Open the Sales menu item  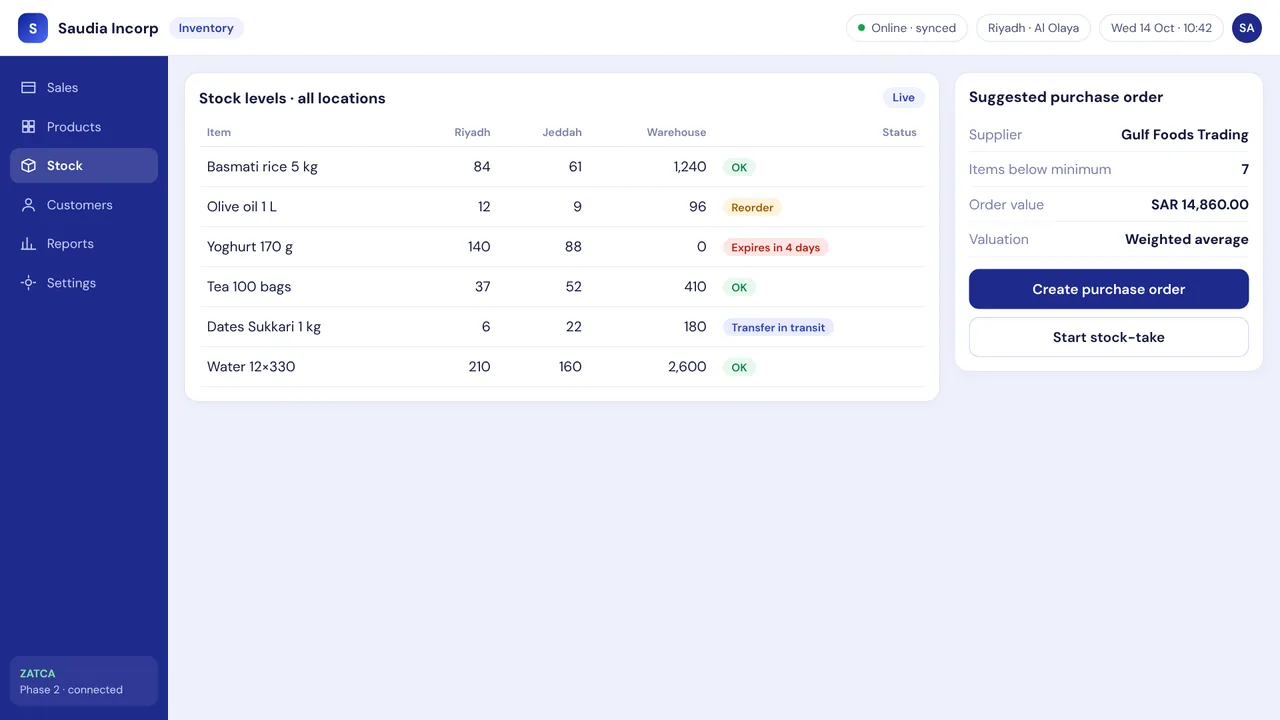click(x=84, y=88)
